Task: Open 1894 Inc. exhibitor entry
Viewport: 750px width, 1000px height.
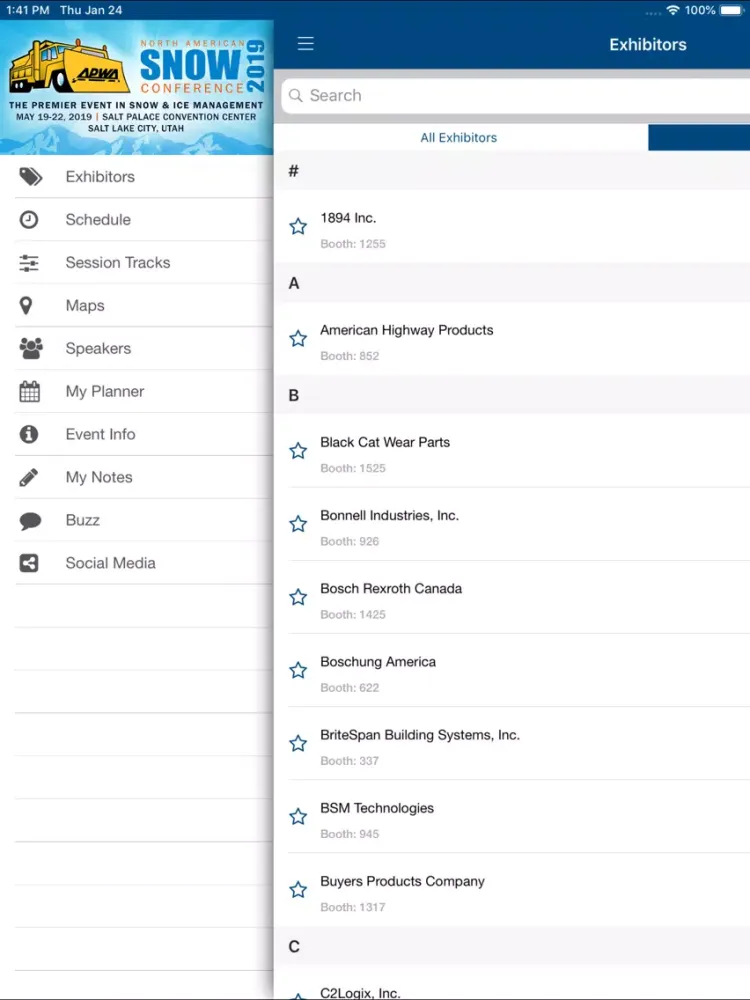Action: pyautogui.click(x=512, y=227)
